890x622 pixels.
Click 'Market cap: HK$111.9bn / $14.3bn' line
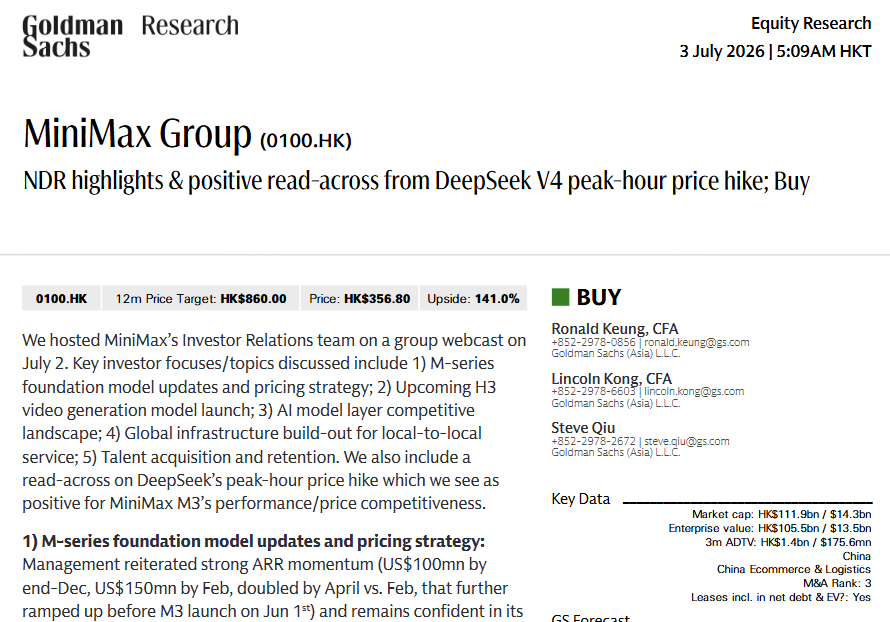click(781, 514)
